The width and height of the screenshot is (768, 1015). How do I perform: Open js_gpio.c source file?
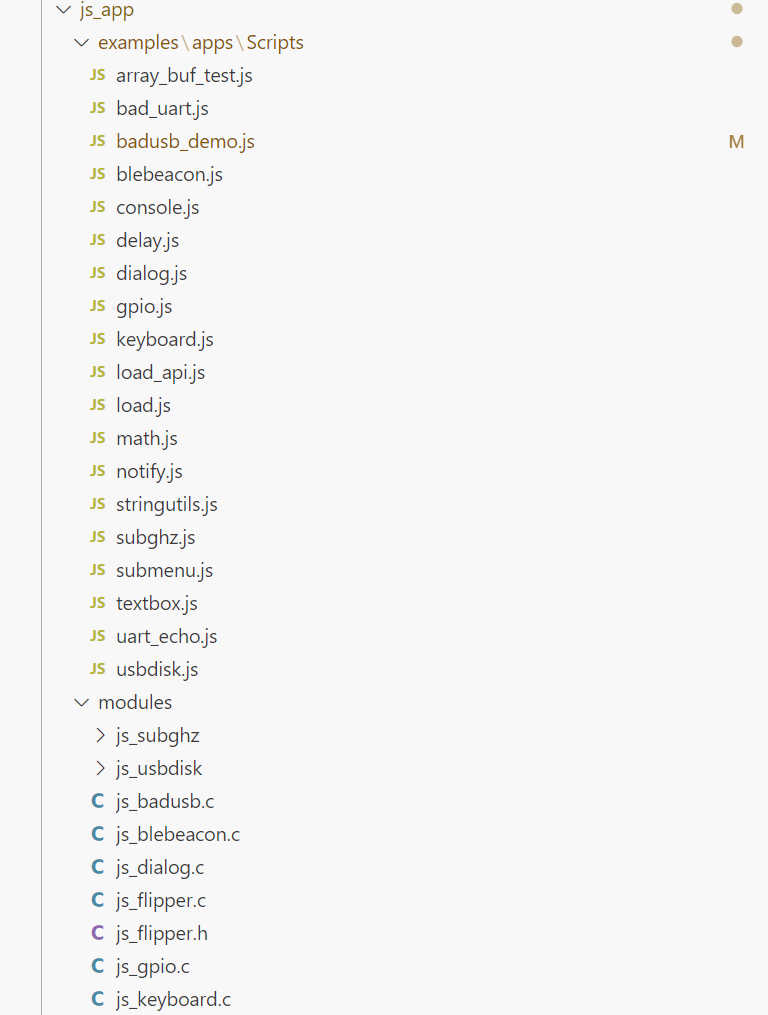(x=153, y=967)
